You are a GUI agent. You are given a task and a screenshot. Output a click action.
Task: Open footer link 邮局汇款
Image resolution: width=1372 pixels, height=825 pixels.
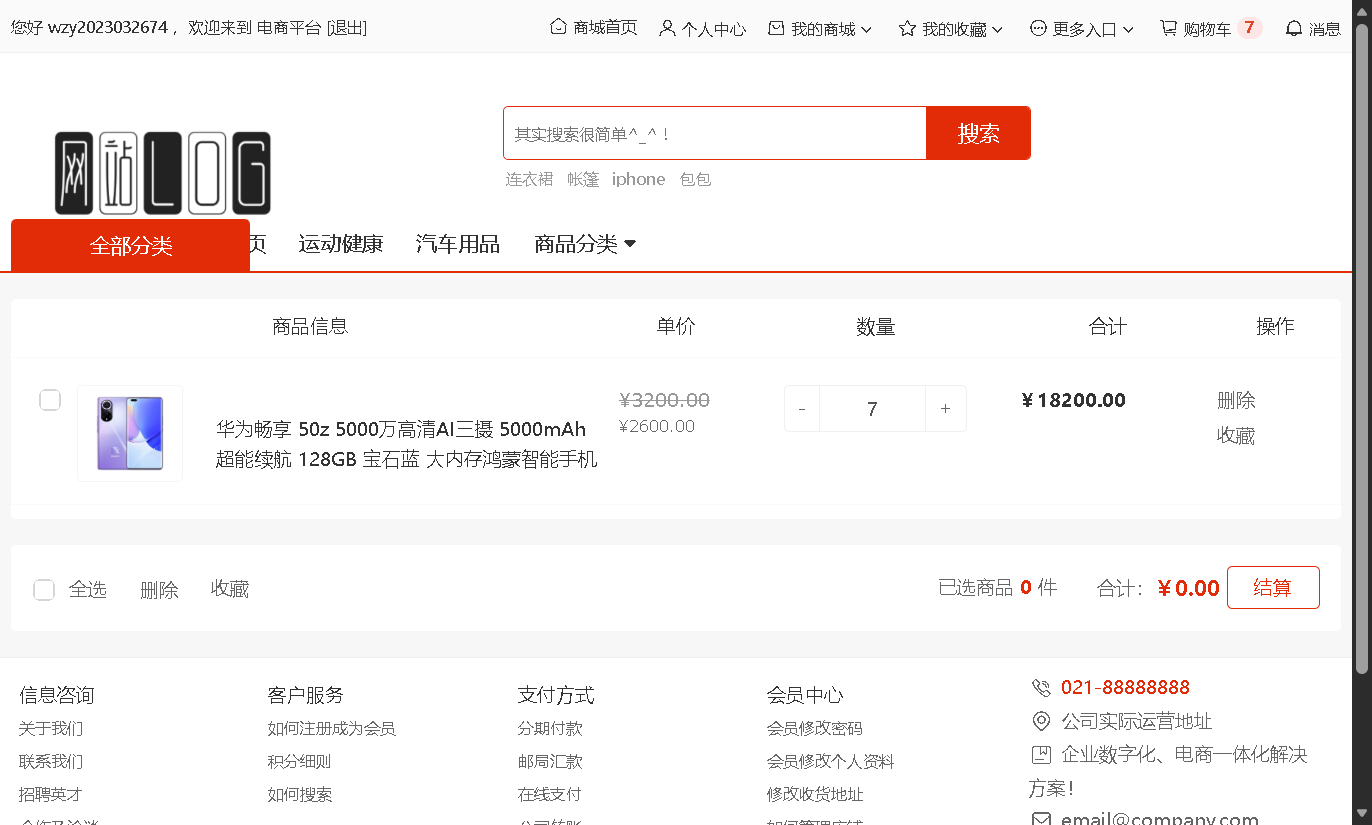(550, 762)
